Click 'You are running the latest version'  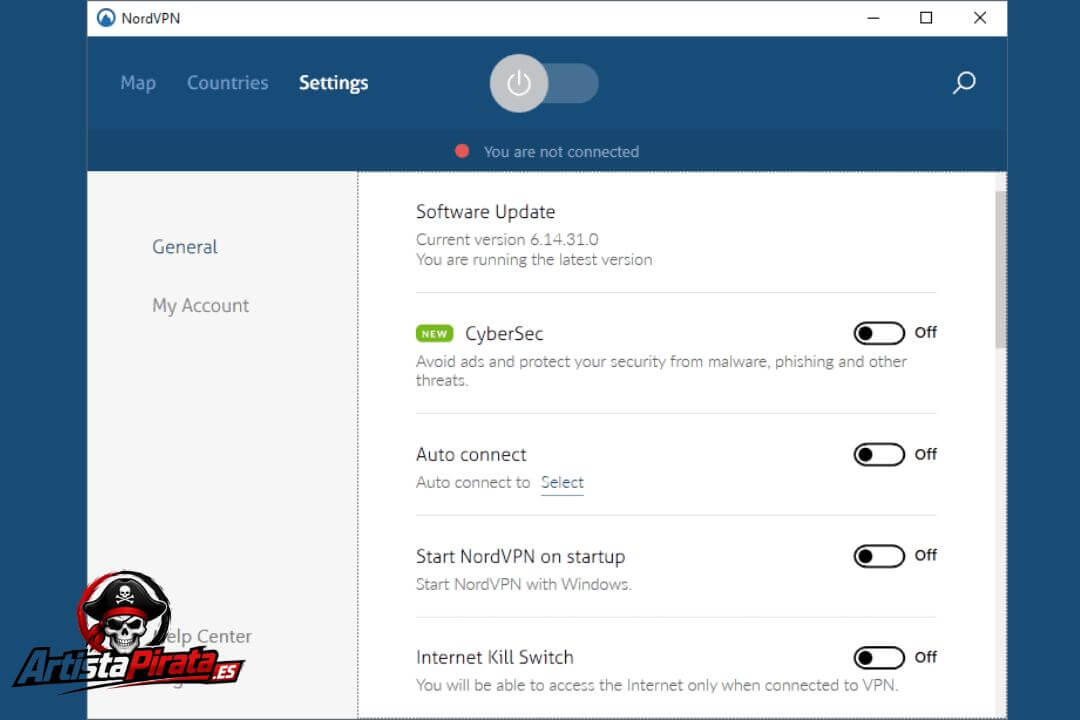534,260
